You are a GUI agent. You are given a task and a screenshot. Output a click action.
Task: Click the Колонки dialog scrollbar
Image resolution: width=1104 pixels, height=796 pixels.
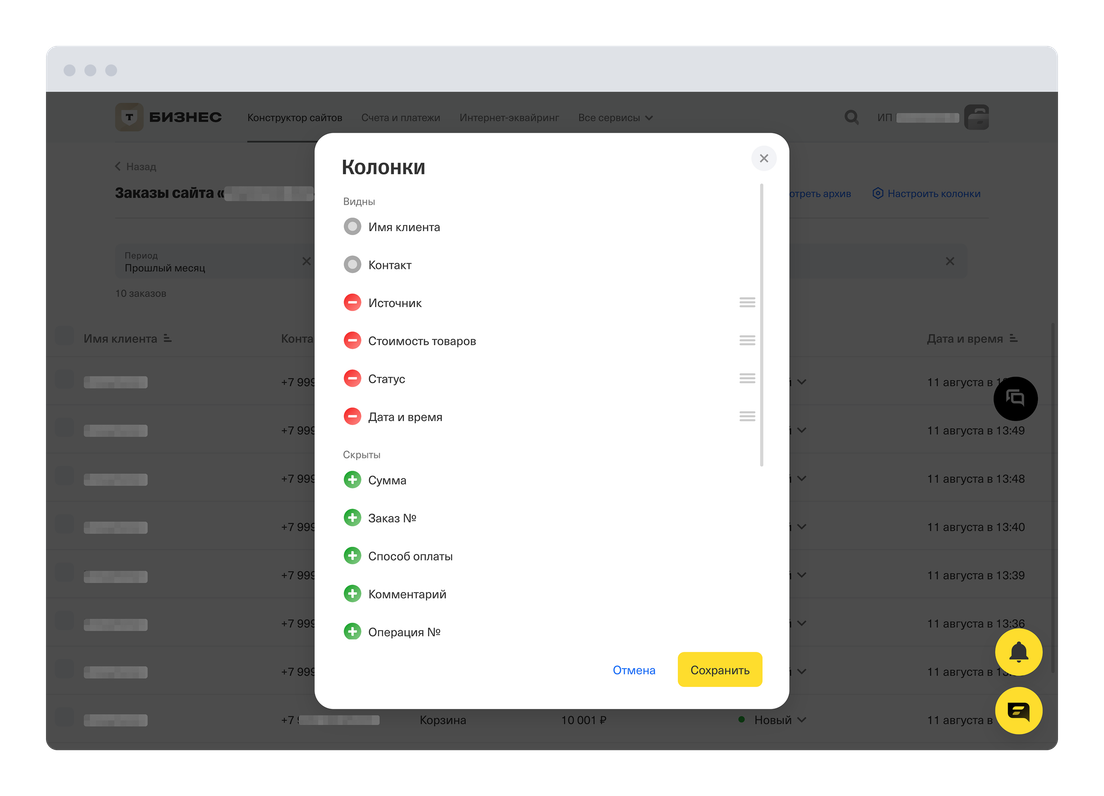[761, 324]
